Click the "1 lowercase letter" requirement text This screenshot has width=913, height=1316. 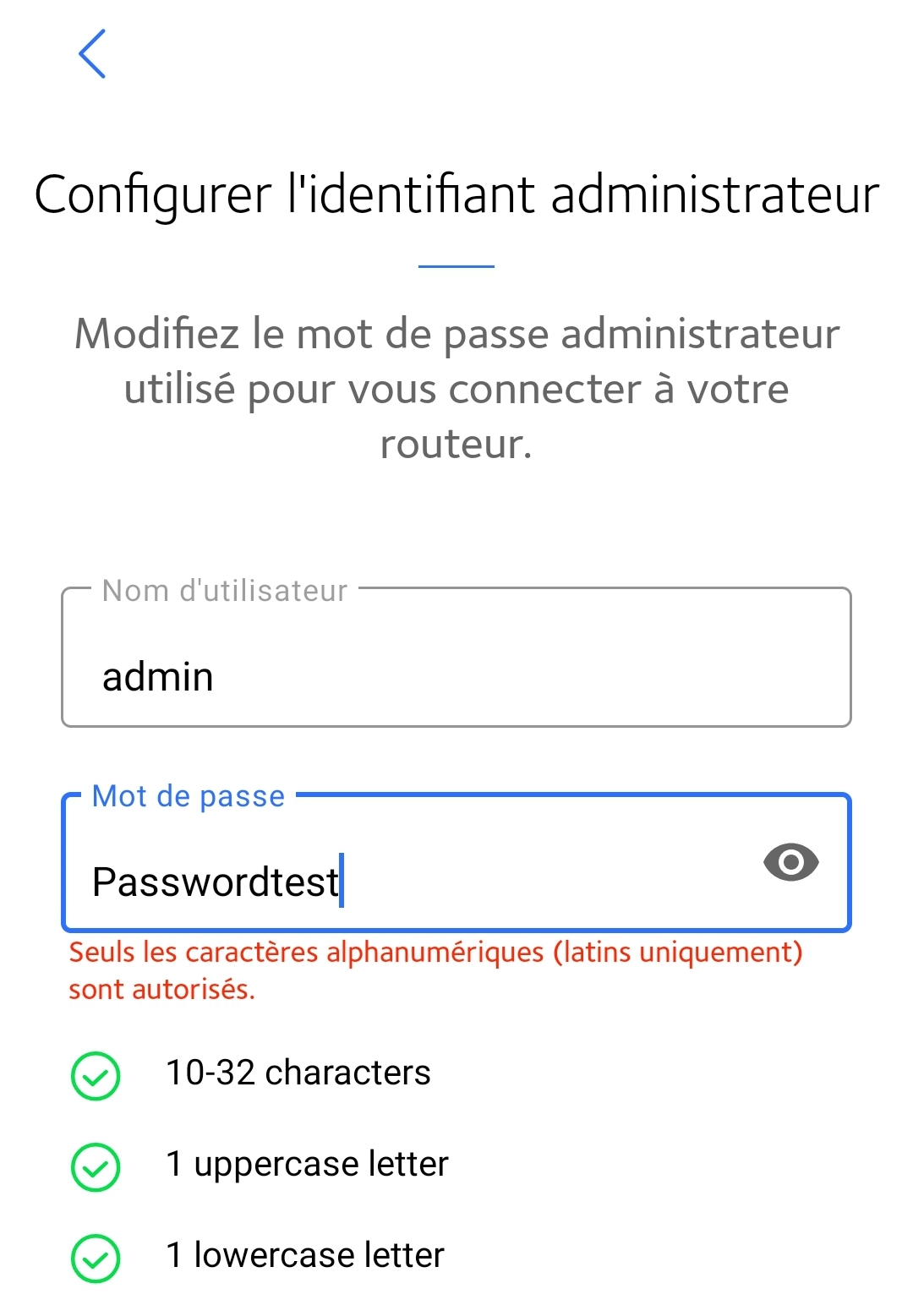tap(305, 1255)
